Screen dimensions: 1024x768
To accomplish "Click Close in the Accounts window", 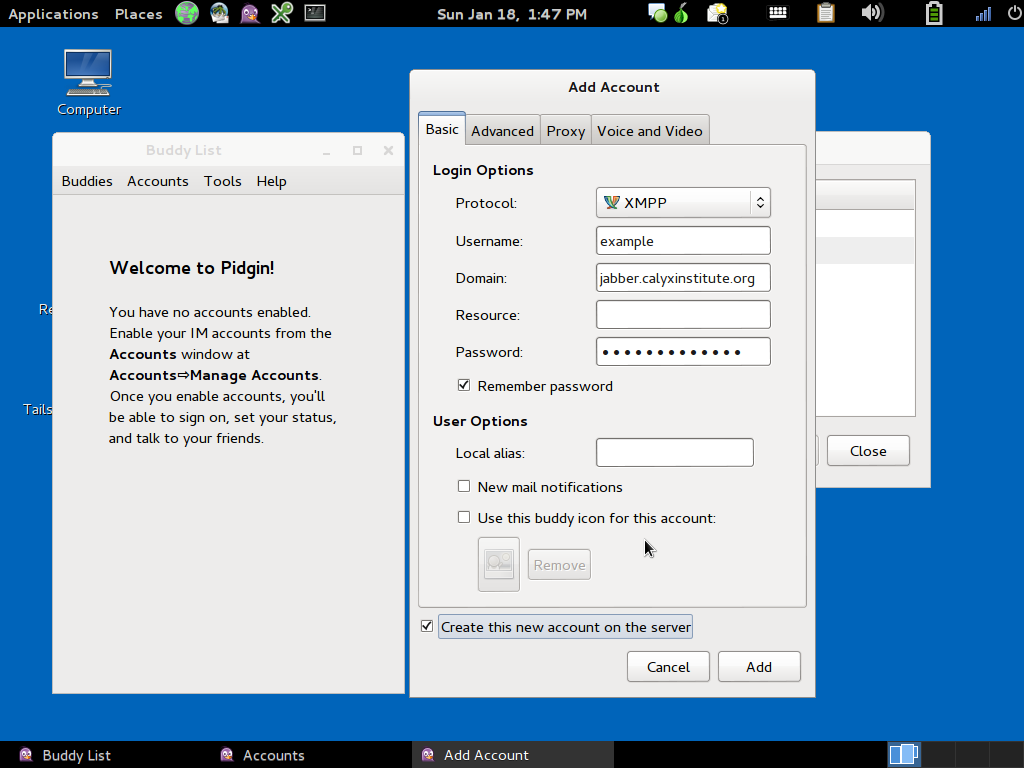I will click(868, 451).
